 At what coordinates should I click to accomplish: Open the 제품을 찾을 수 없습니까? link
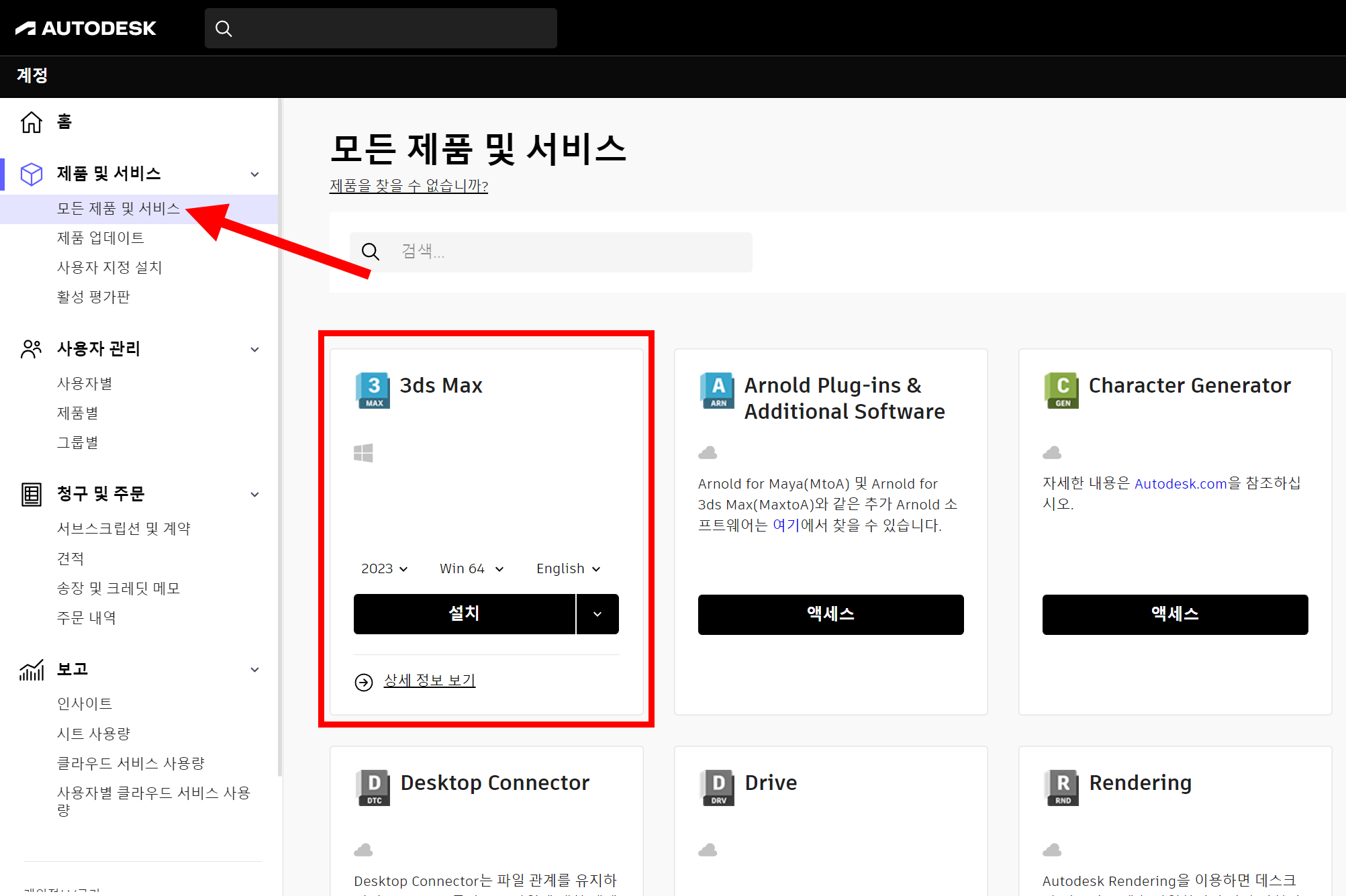coord(408,186)
